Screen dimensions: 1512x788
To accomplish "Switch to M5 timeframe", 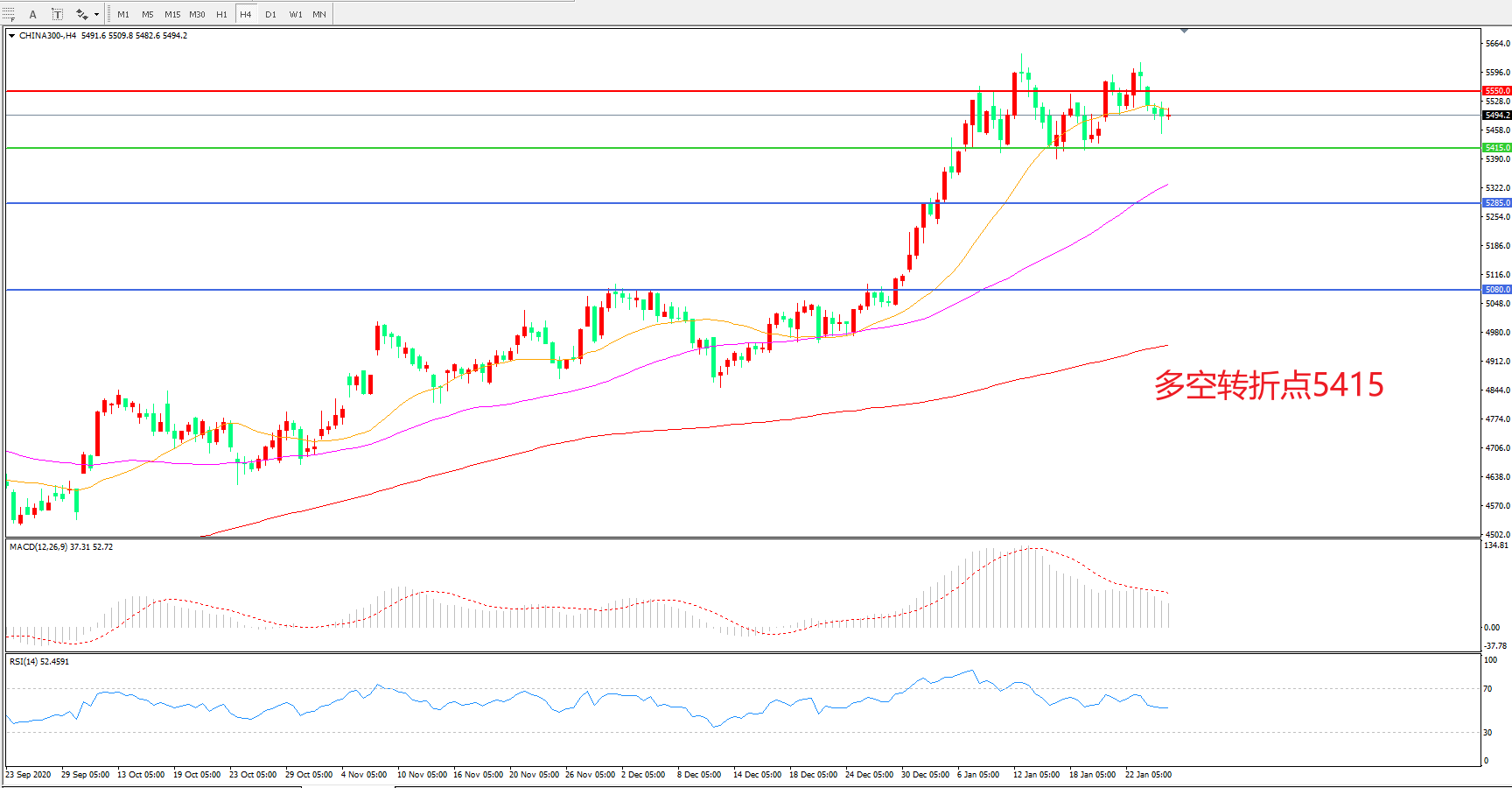I will click(148, 14).
